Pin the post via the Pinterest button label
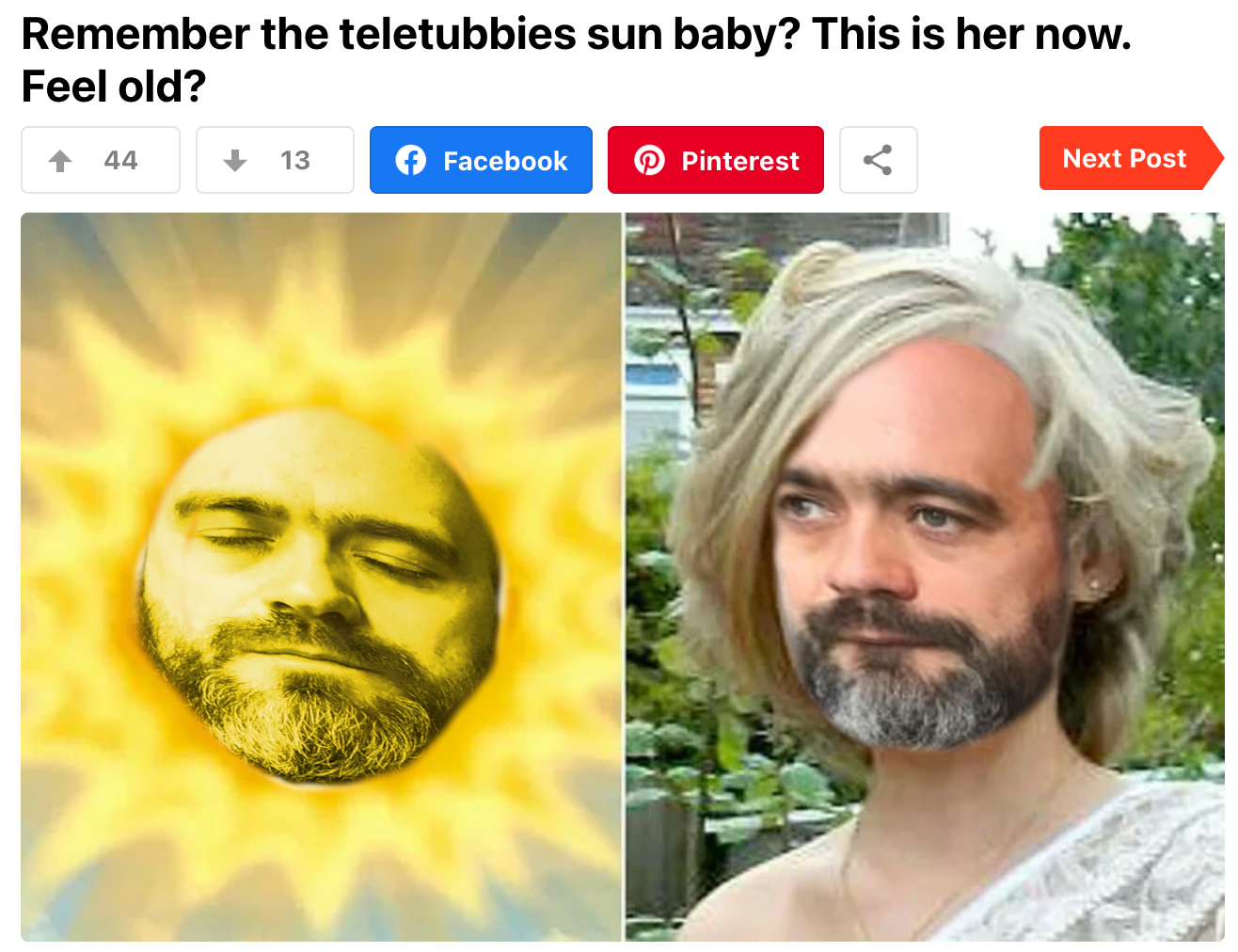Viewport: 1238px width, 952px height. [x=740, y=161]
